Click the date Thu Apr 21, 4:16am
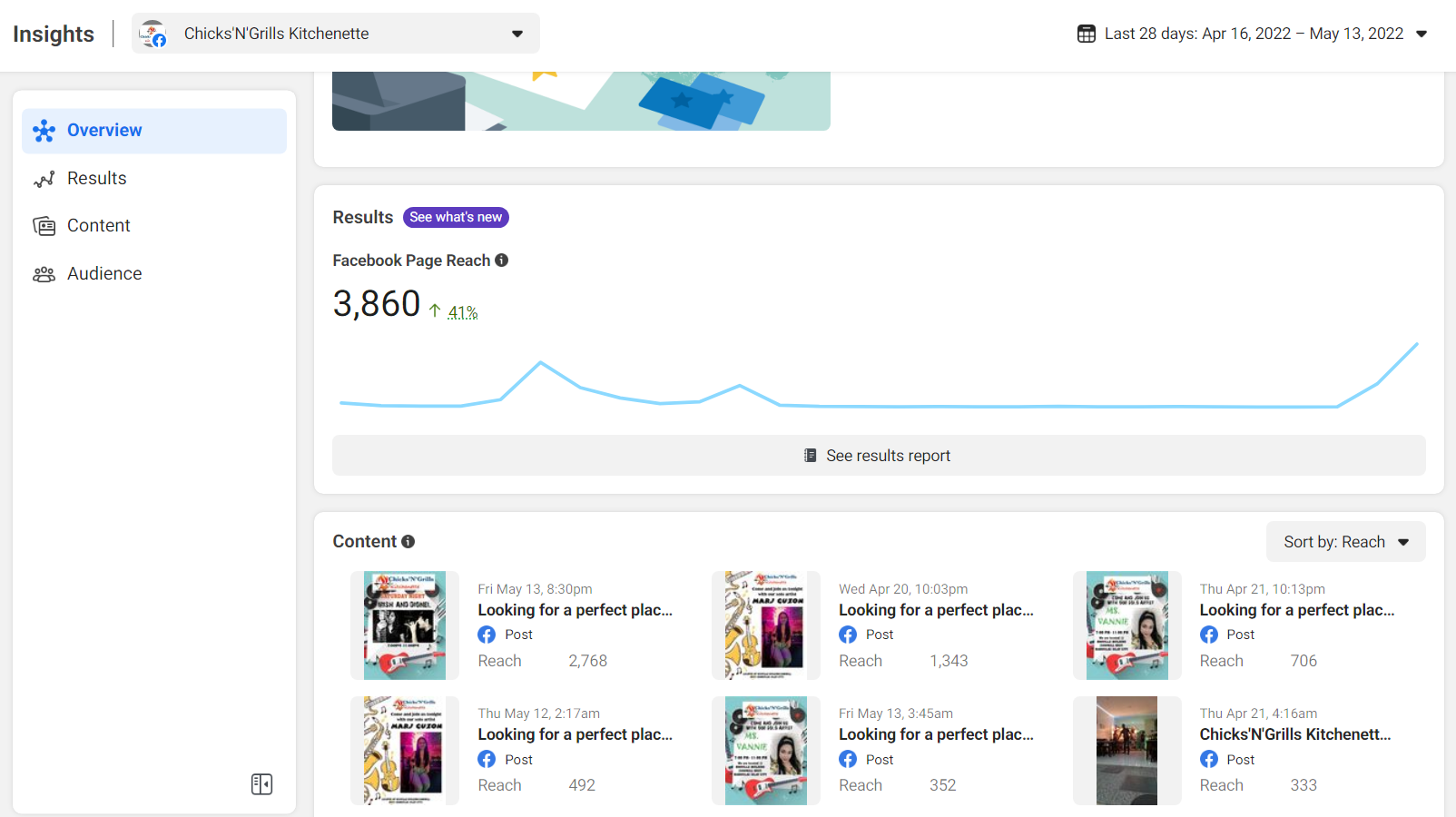 [1259, 714]
